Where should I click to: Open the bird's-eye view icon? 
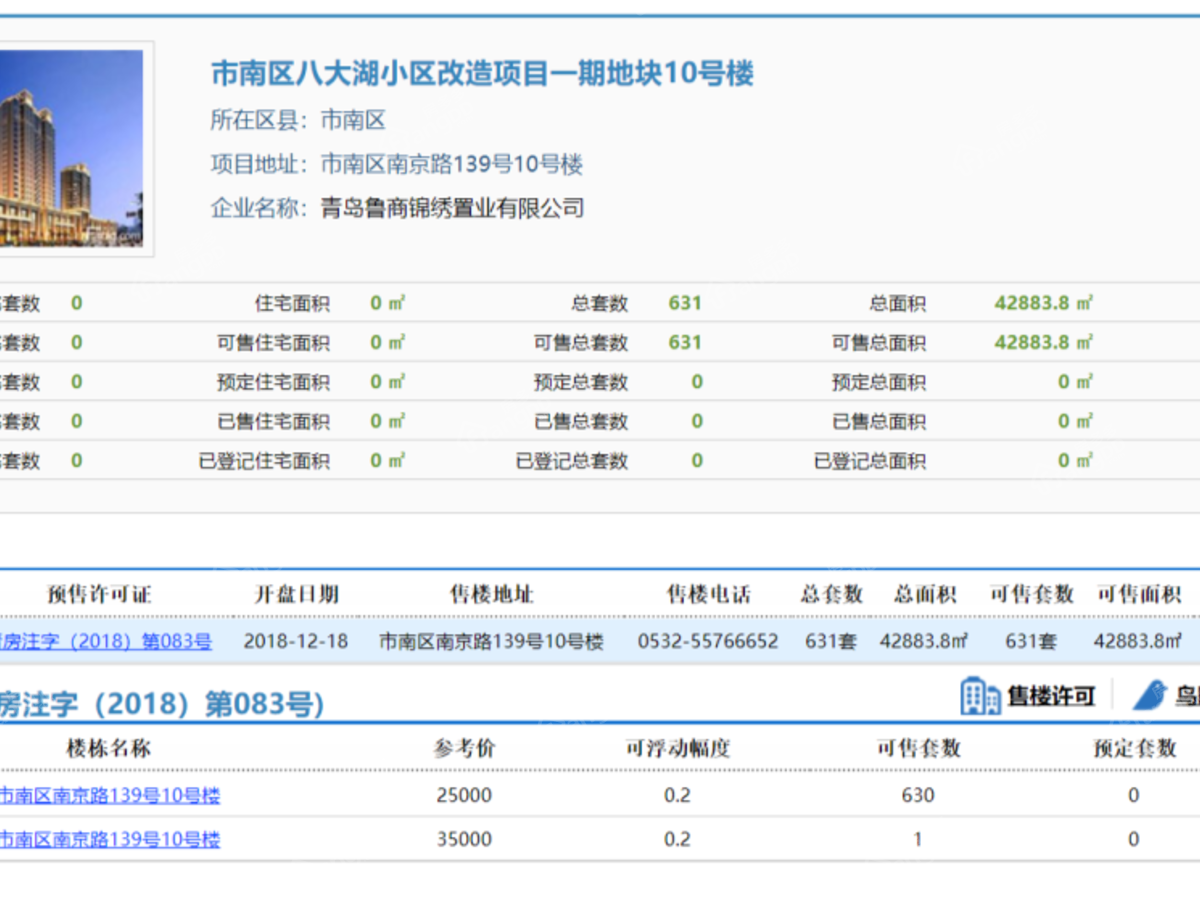[x=1150, y=696]
